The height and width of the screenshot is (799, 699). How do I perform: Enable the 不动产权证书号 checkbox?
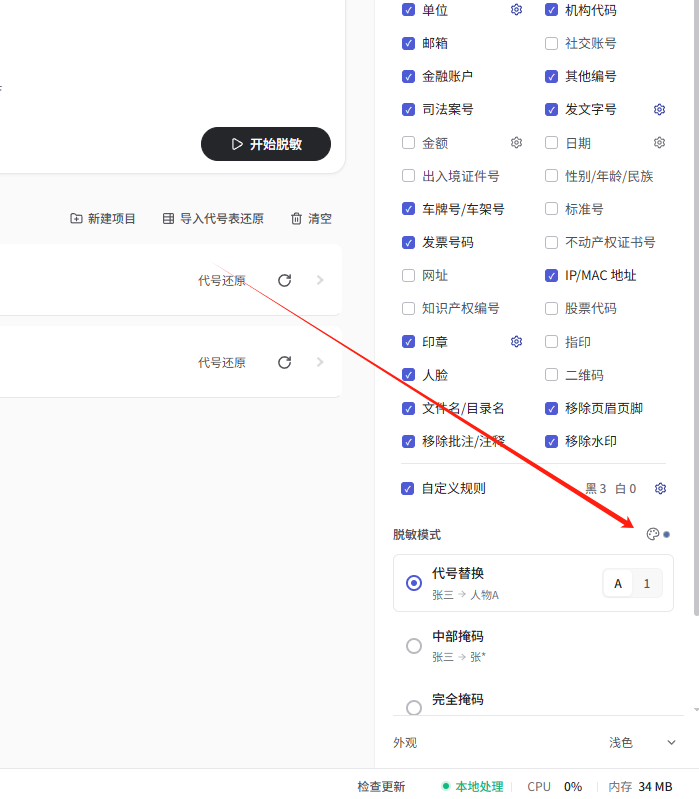[x=551, y=242]
